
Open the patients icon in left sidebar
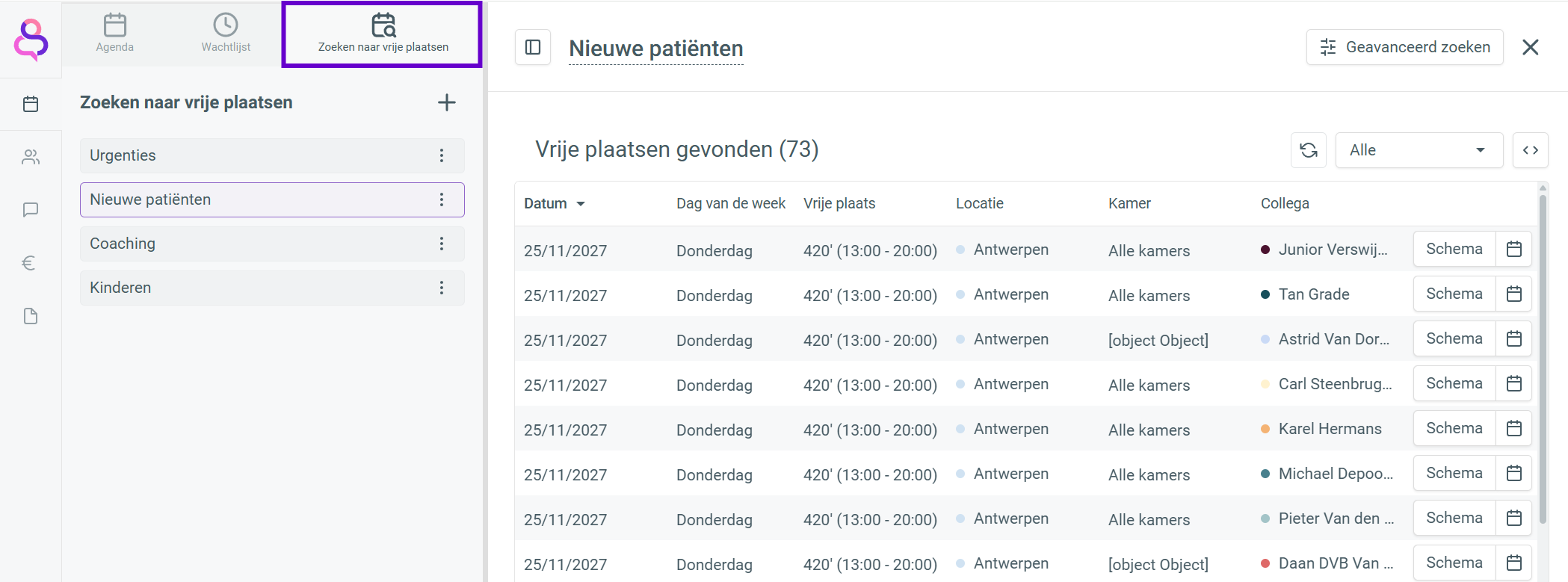(x=31, y=157)
